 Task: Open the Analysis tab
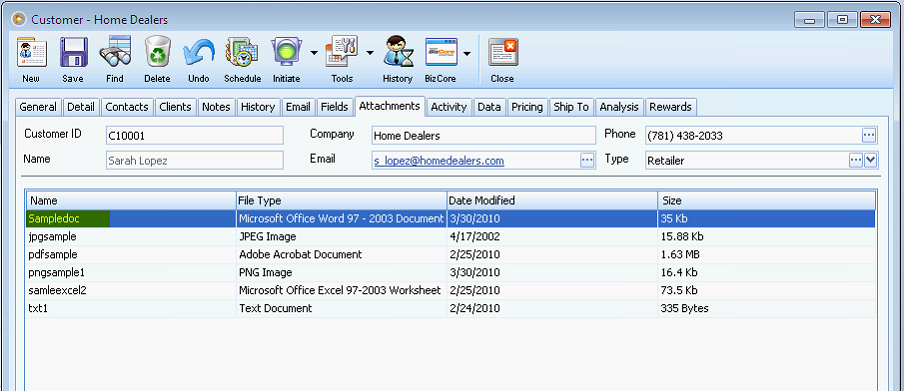(x=619, y=107)
